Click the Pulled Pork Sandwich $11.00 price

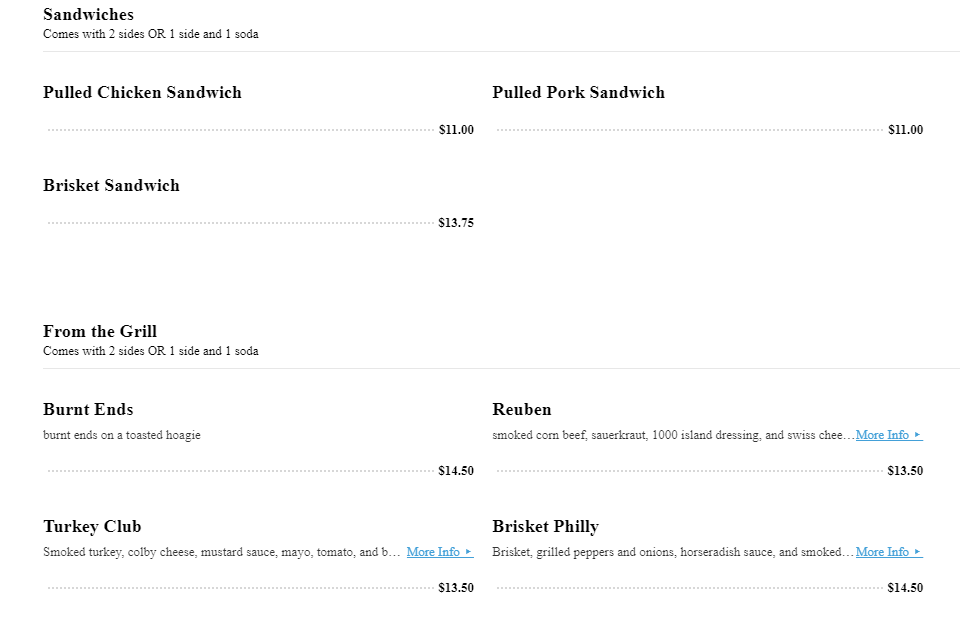pyautogui.click(x=905, y=130)
